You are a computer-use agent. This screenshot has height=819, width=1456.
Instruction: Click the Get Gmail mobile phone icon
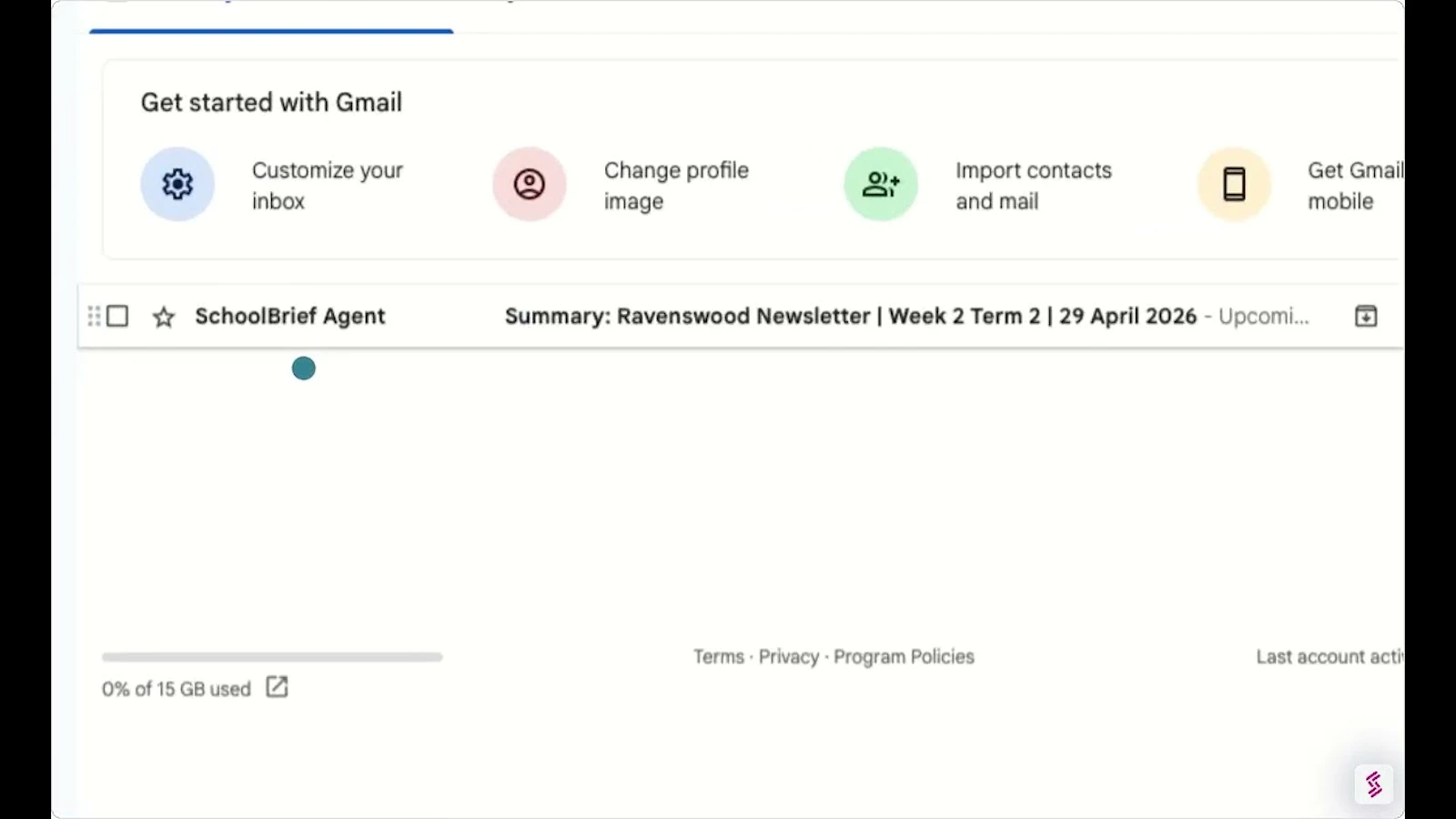[x=1234, y=184]
